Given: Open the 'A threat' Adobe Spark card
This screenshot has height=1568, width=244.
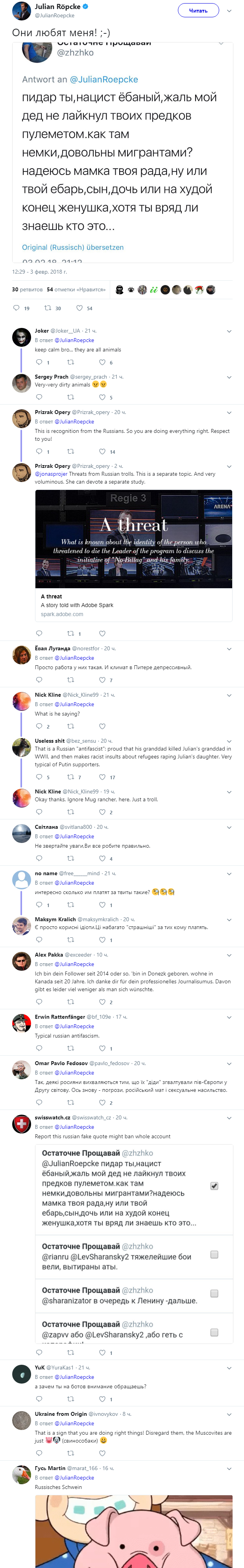Looking at the screenshot, I should click(x=133, y=554).
